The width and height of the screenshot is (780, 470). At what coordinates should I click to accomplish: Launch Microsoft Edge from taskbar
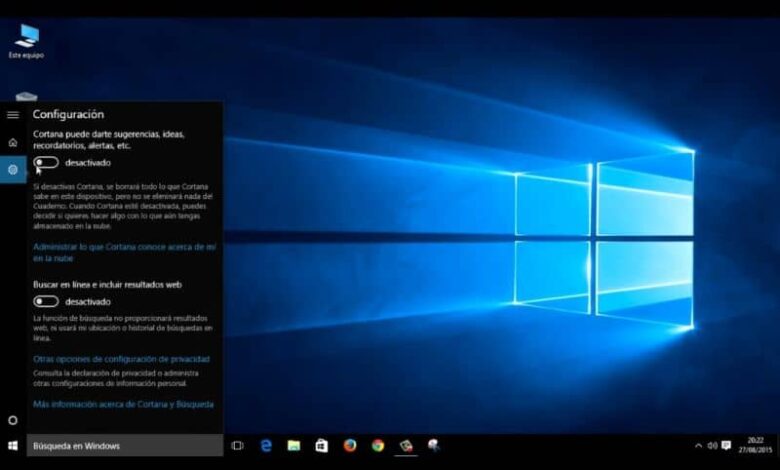coord(266,446)
